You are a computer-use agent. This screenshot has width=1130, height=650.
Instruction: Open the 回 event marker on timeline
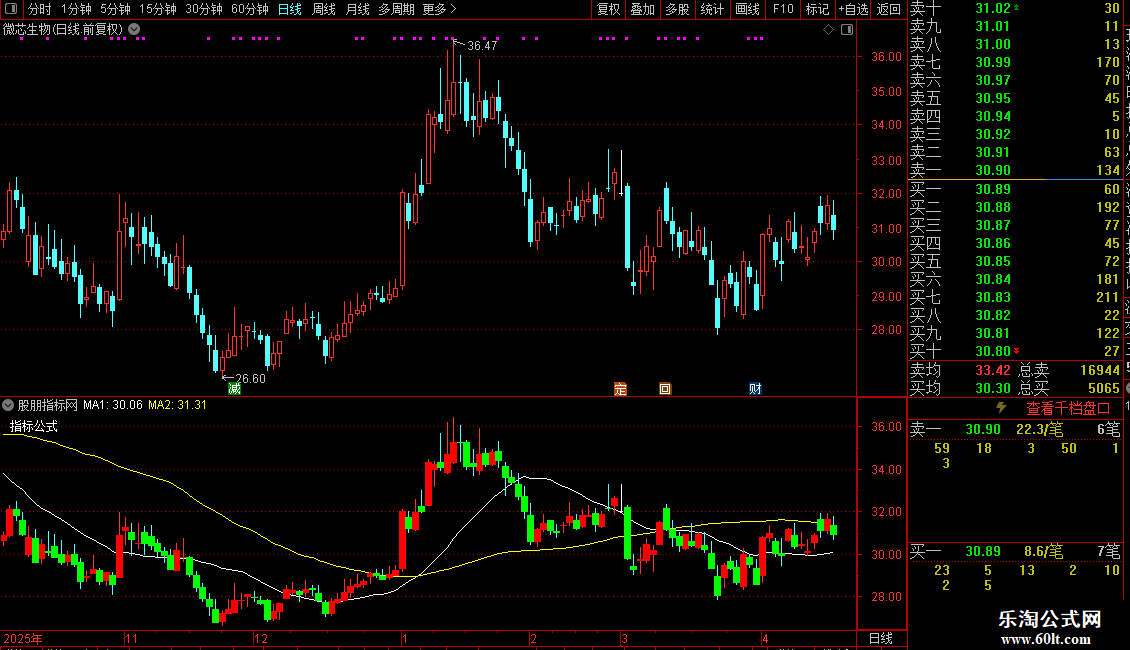pyautogui.click(x=665, y=389)
